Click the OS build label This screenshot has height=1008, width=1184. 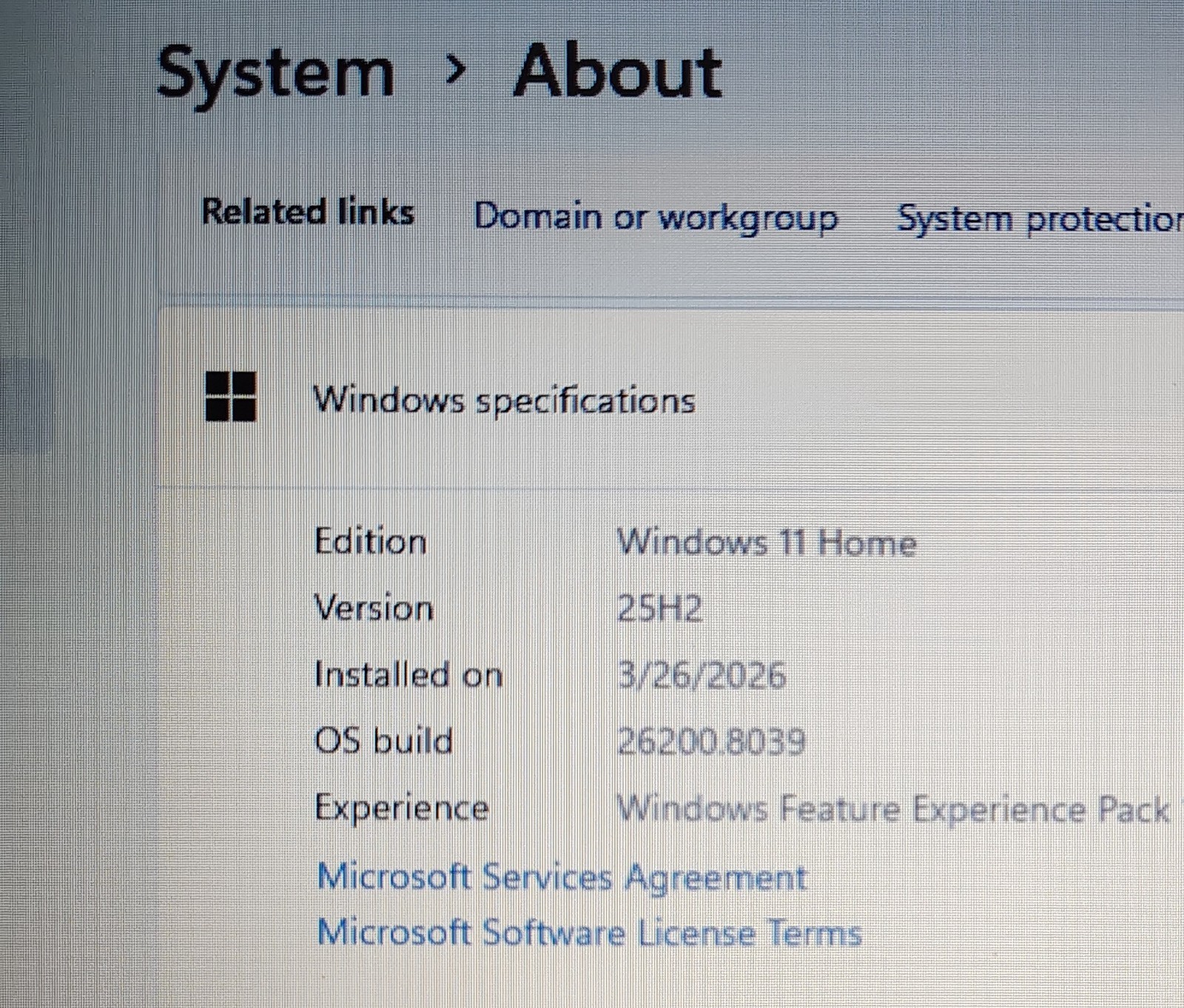pyautogui.click(x=383, y=741)
